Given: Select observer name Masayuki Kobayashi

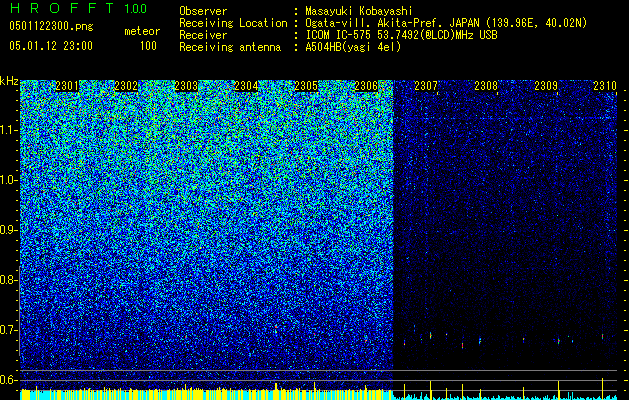Looking at the screenshot, I should (x=359, y=11).
